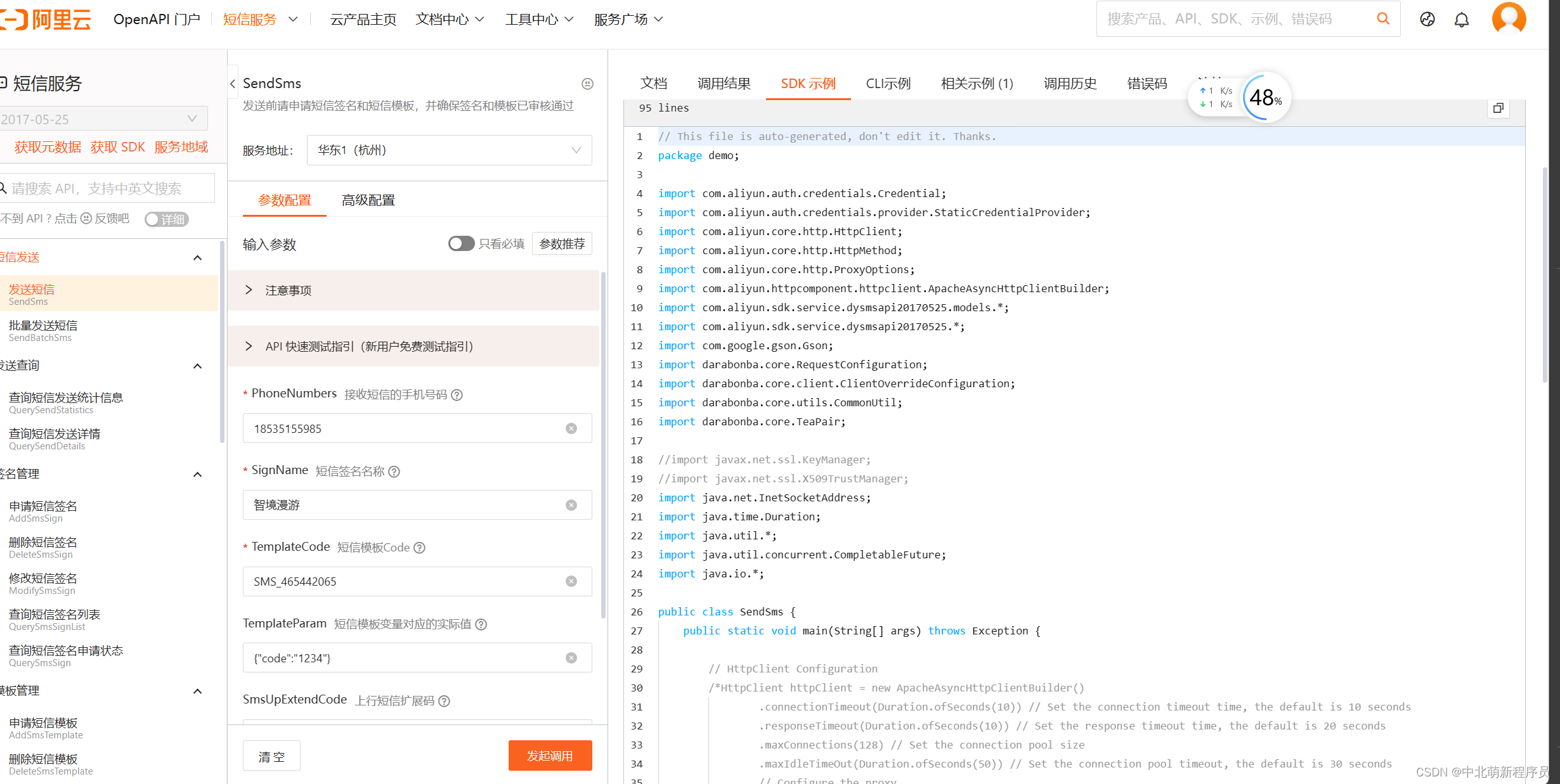Switch to the 调用结果 tab
This screenshot has width=1560, height=784.
(x=724, y=84)
